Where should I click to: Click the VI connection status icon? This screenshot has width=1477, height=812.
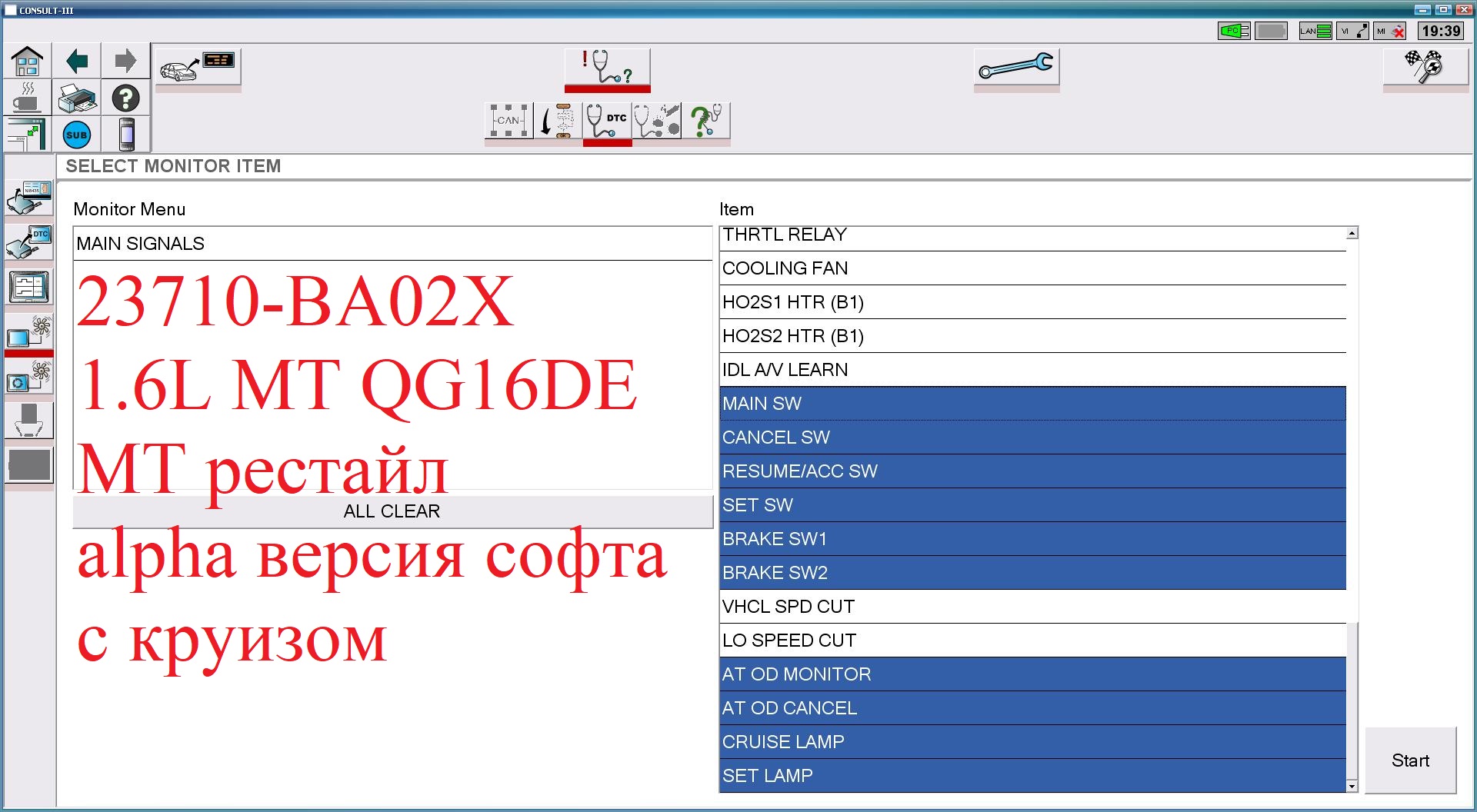pyautogui.click(x=1353, y=31)
